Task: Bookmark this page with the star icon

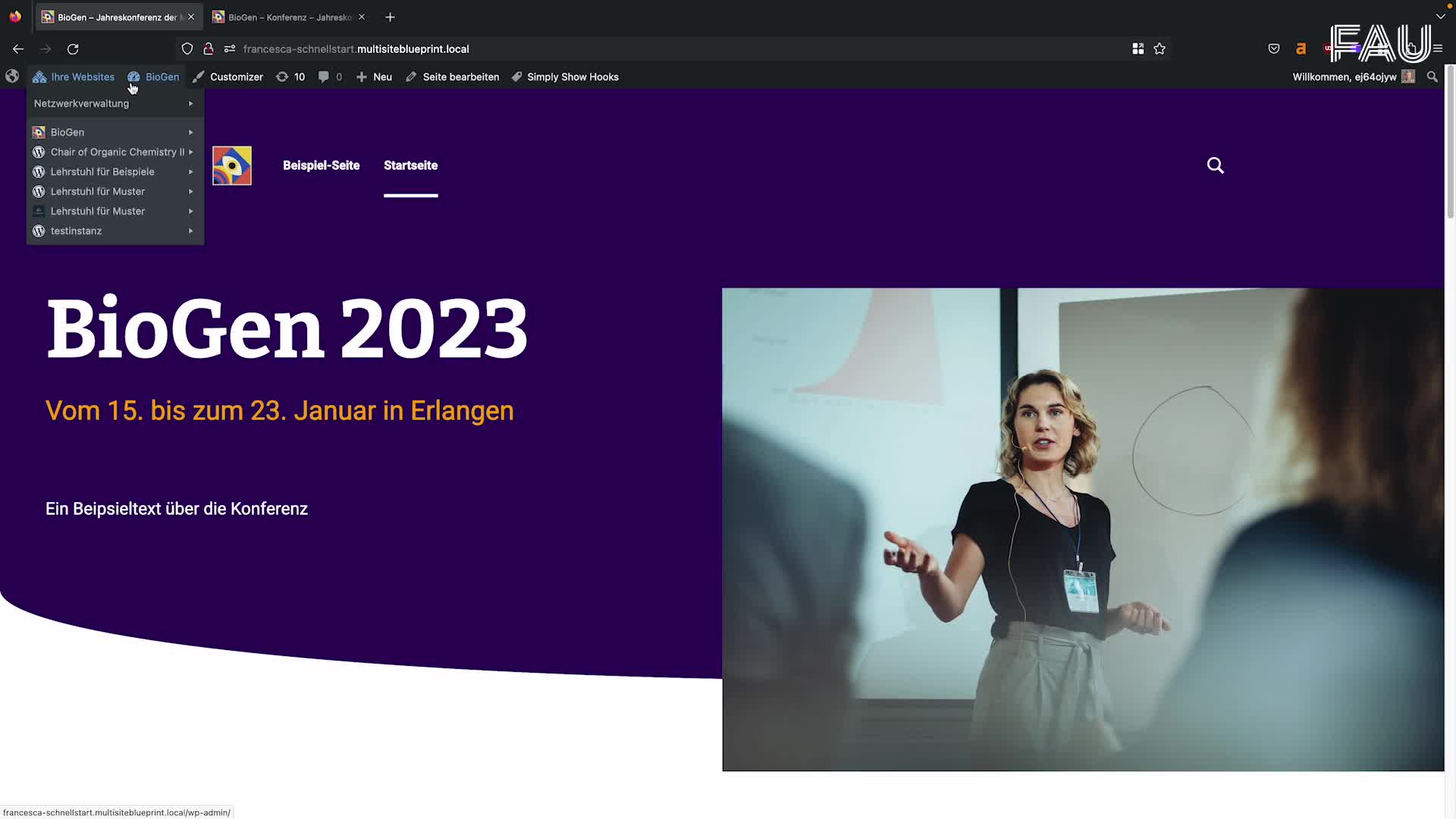Action: [1159, 49]
